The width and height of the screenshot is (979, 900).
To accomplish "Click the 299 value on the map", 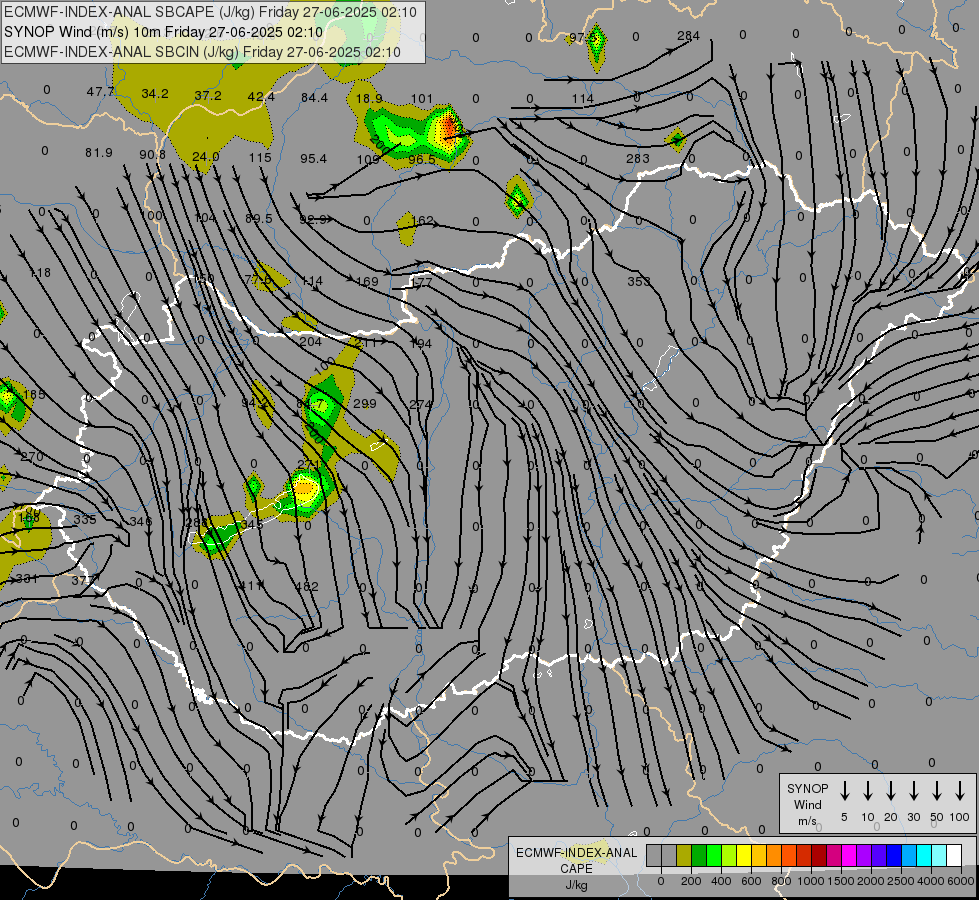I will (365, 403).
